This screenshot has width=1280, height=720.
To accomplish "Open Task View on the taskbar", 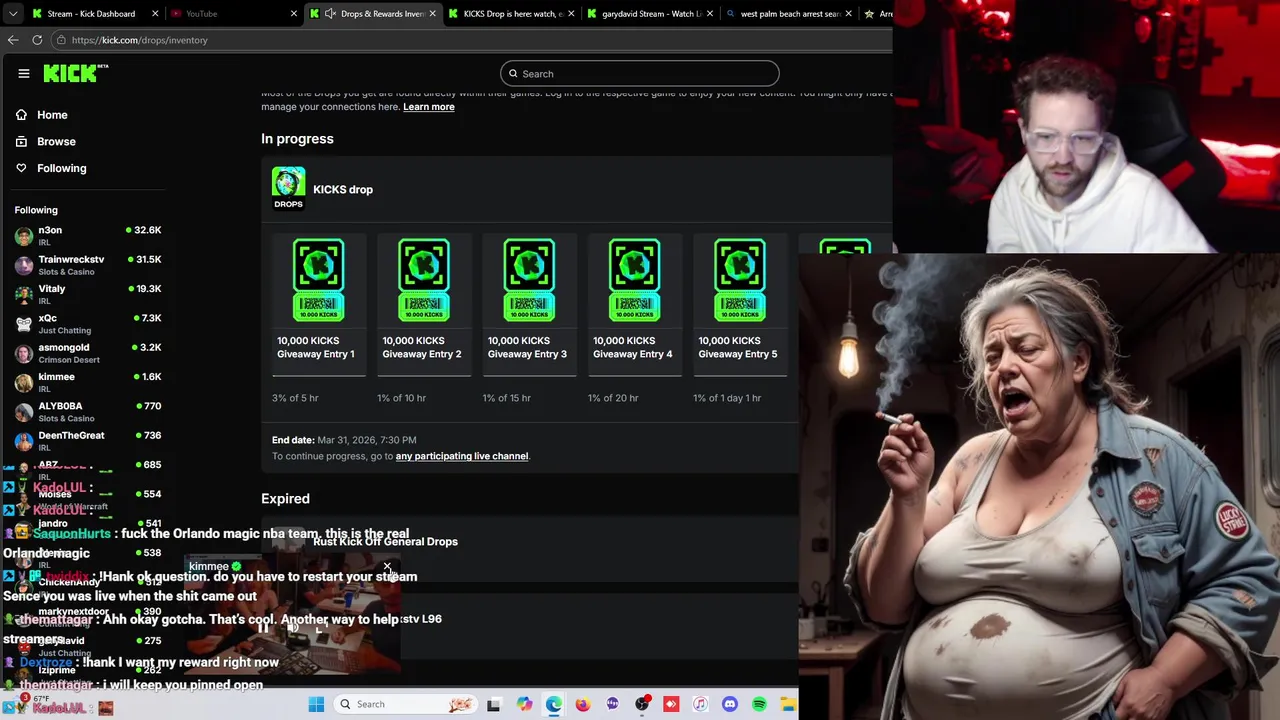I will tap(493, 705).
